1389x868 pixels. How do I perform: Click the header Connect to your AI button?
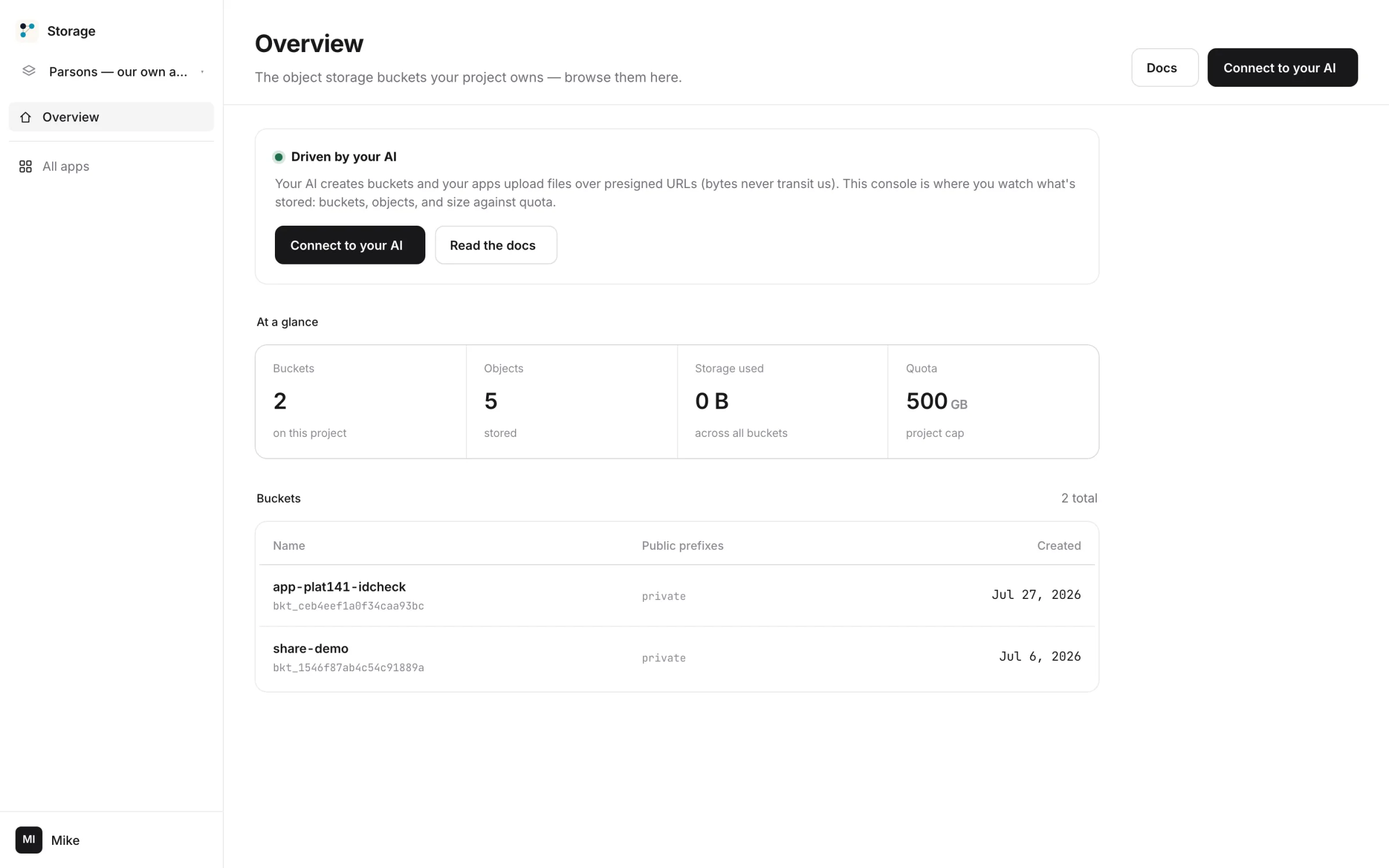1282,68
